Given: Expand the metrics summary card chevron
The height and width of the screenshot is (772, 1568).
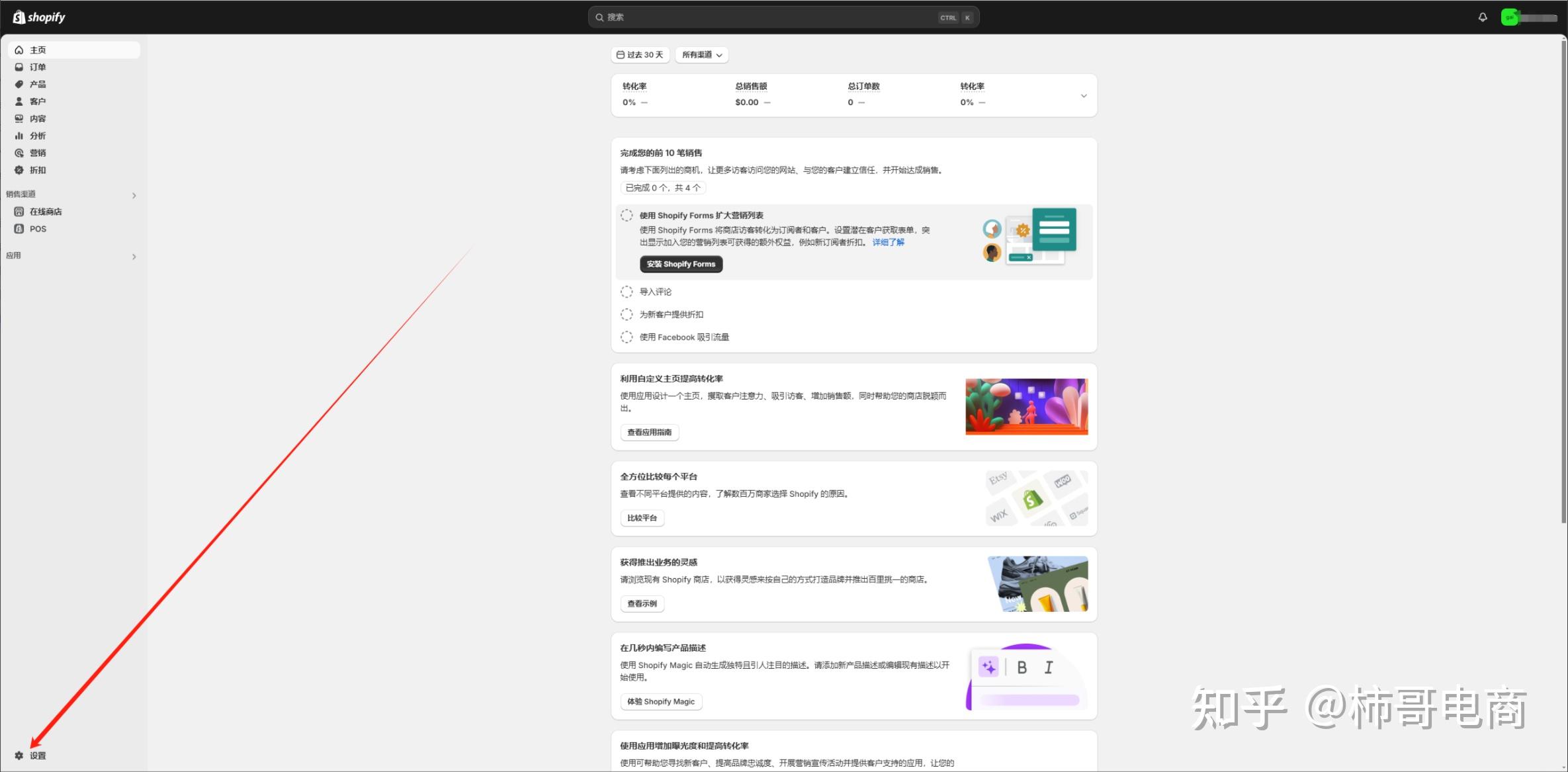Looking at the screenshot, I should pos(1084,96).
